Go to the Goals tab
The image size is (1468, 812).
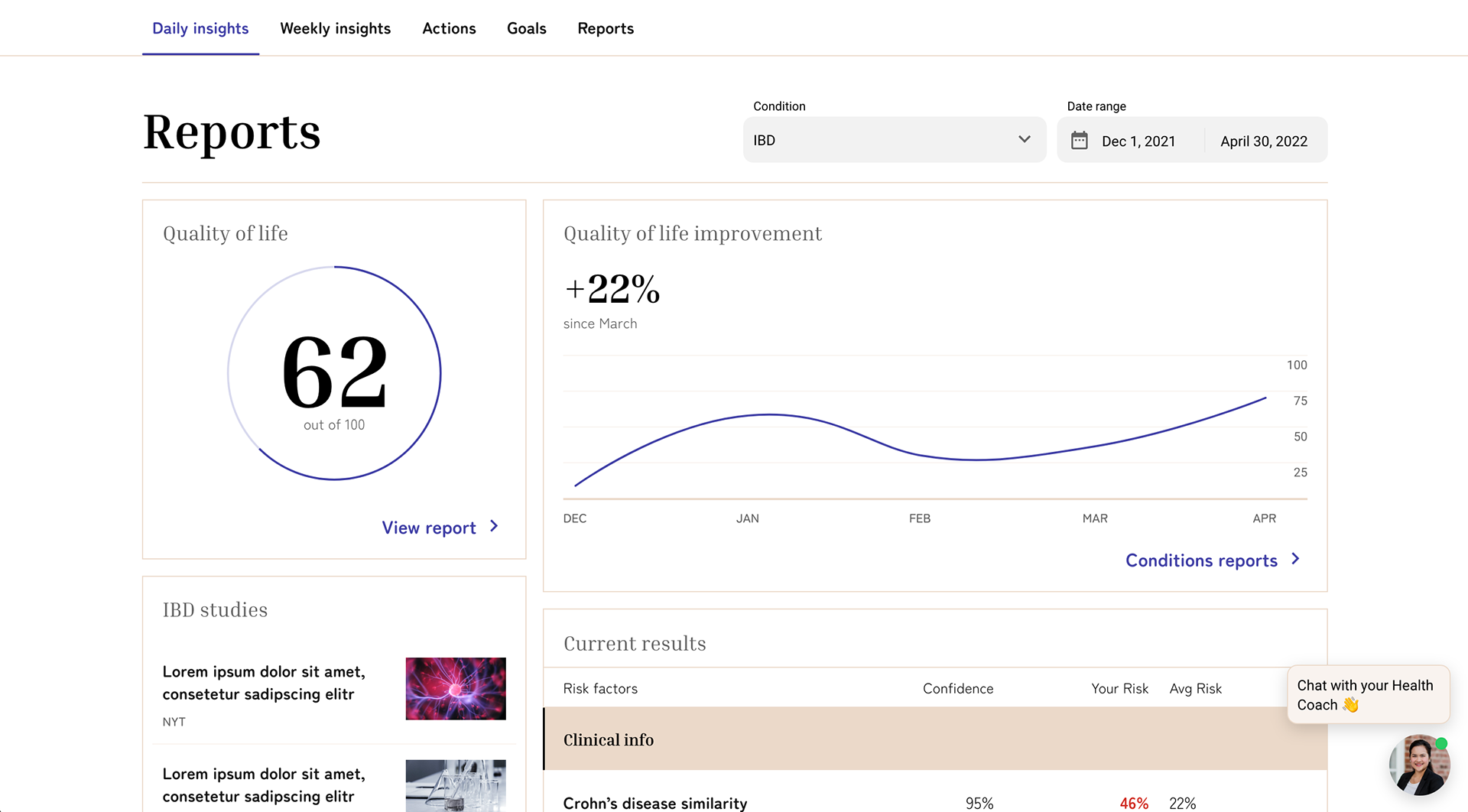point(526,29)
